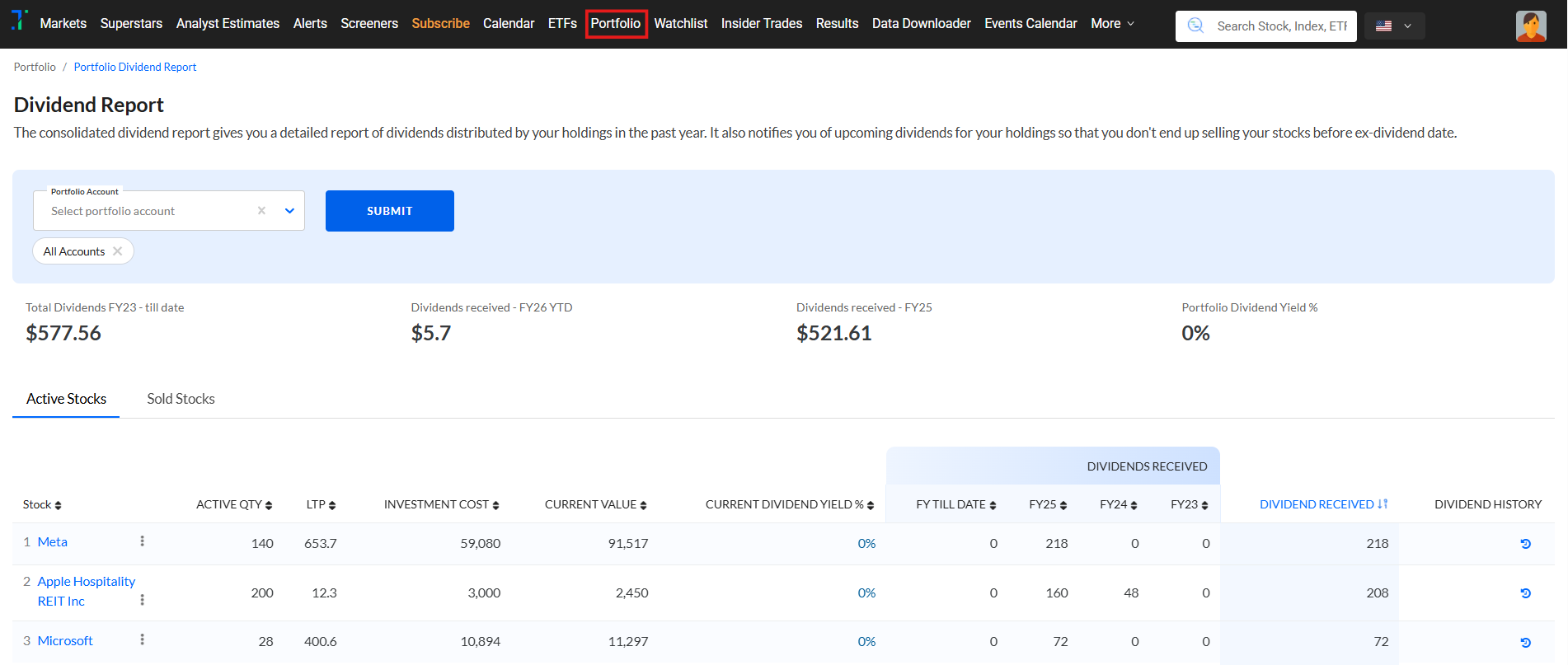Open Apple Hospitality REIT Inc link
This screenshot has height=665, width=1568.
87,591
